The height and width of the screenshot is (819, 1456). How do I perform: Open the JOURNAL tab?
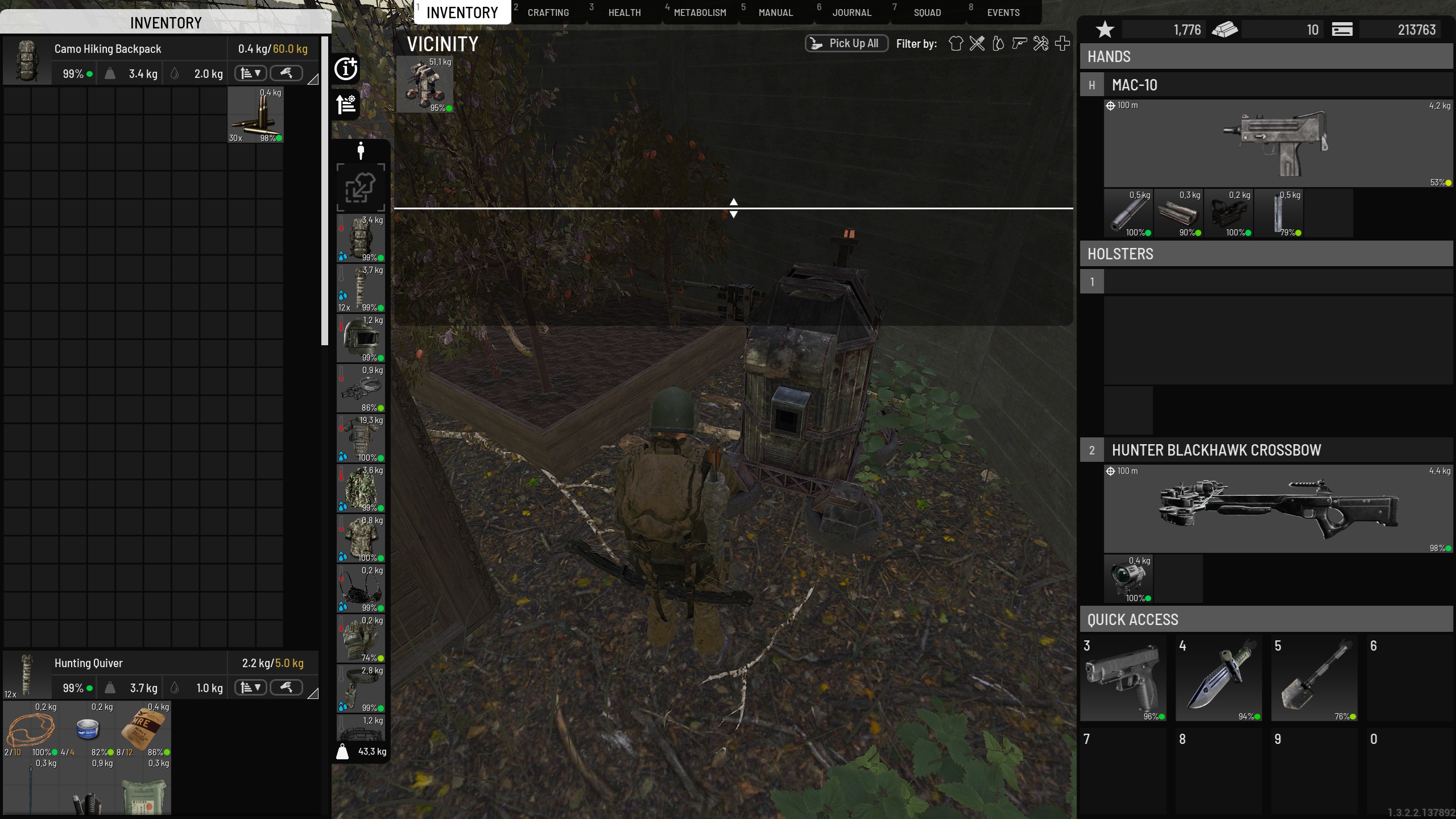[852, 13]
